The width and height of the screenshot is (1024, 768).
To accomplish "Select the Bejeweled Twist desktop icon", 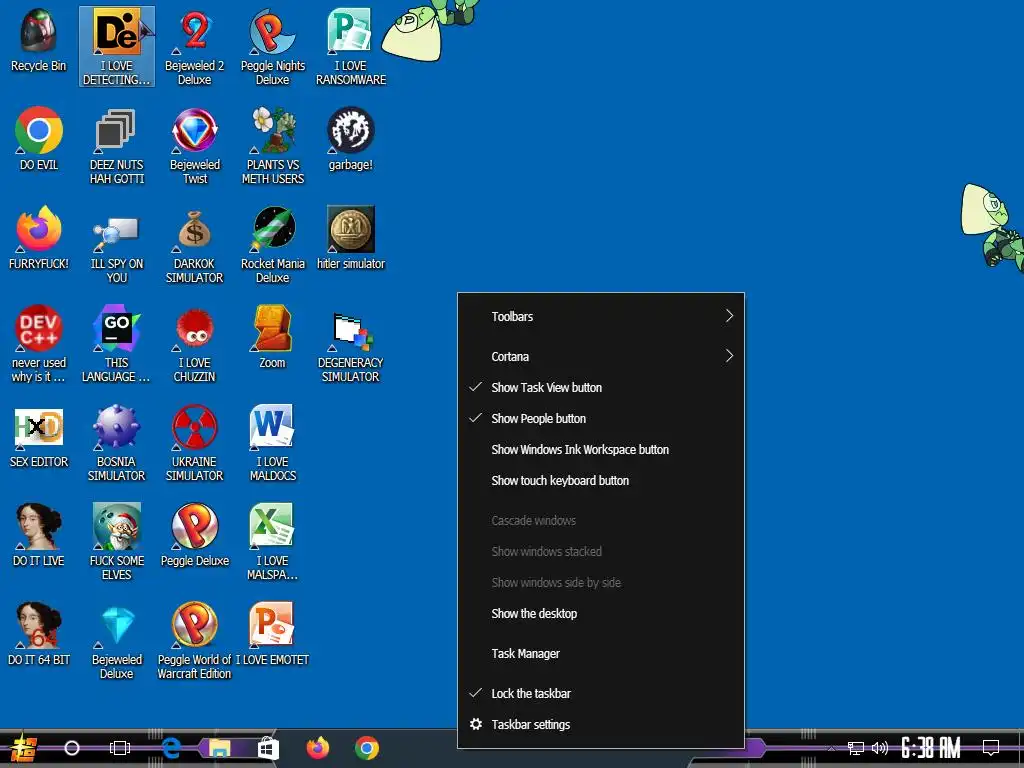I will (195, 146).
